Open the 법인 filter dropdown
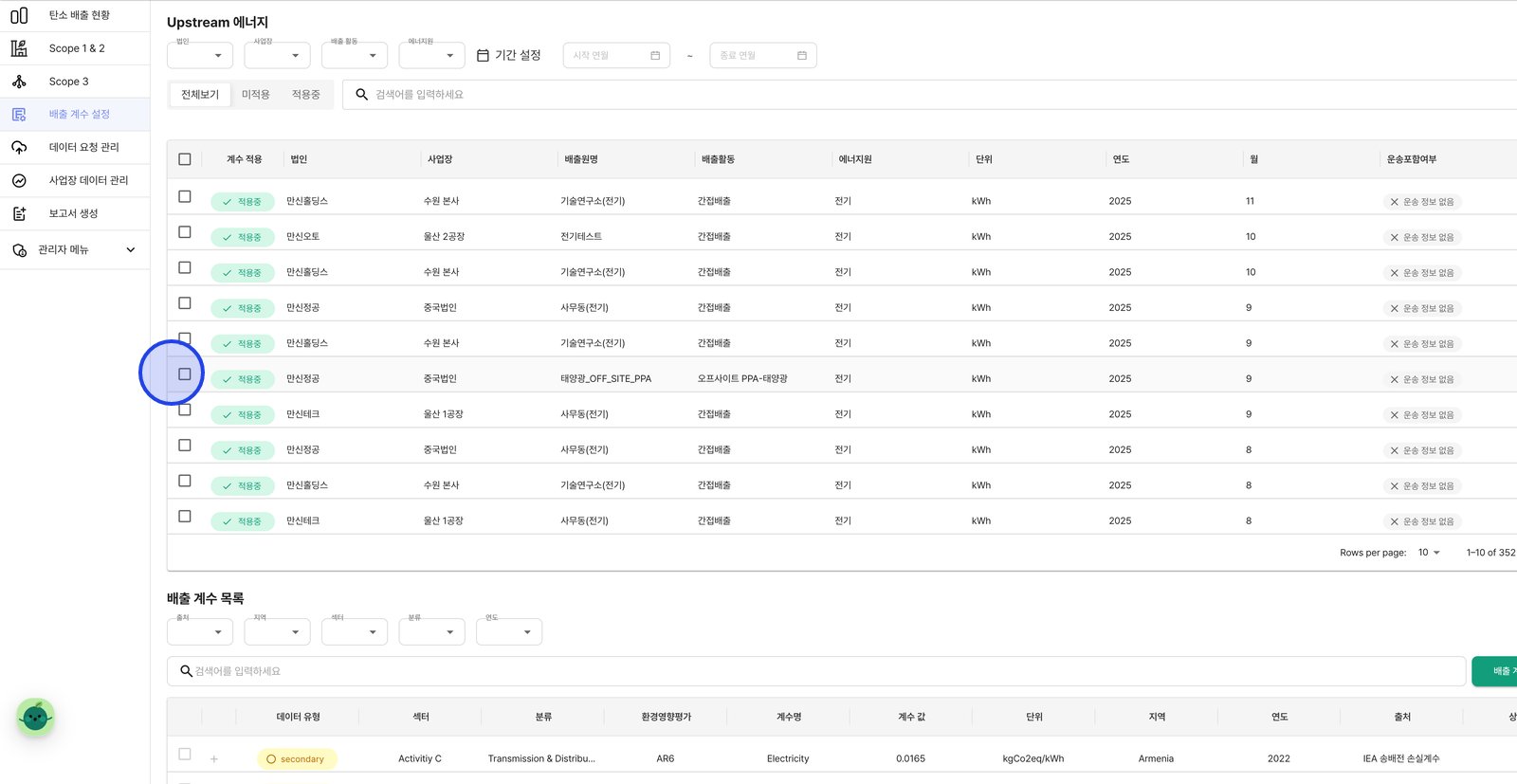 [200, 55]
